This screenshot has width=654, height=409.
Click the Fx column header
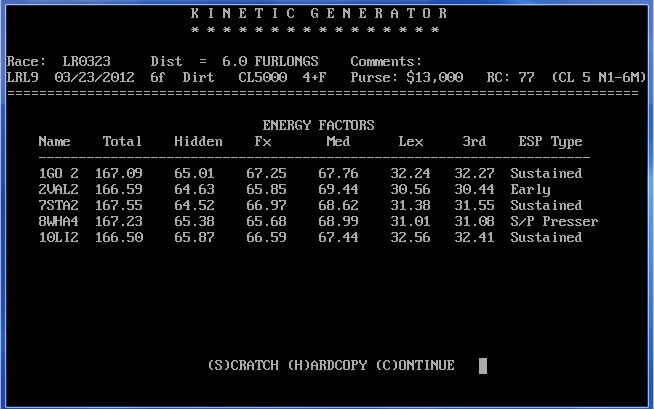point(263,141)
